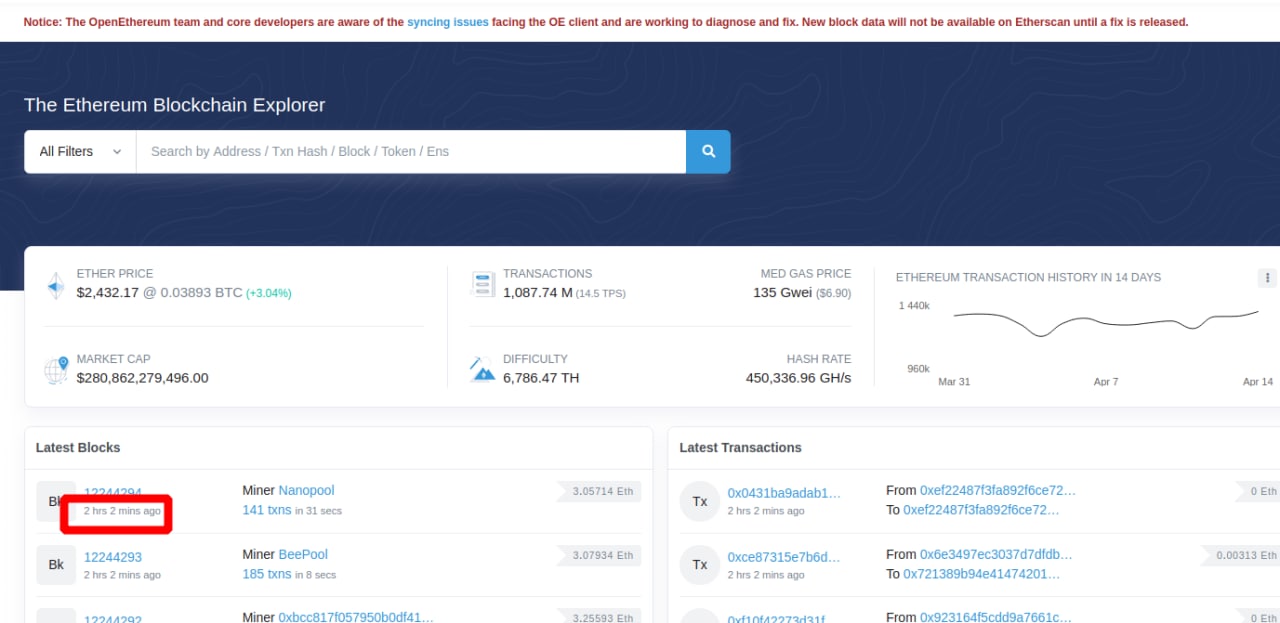Click the Transactions server icon

[x=483, y=284]
